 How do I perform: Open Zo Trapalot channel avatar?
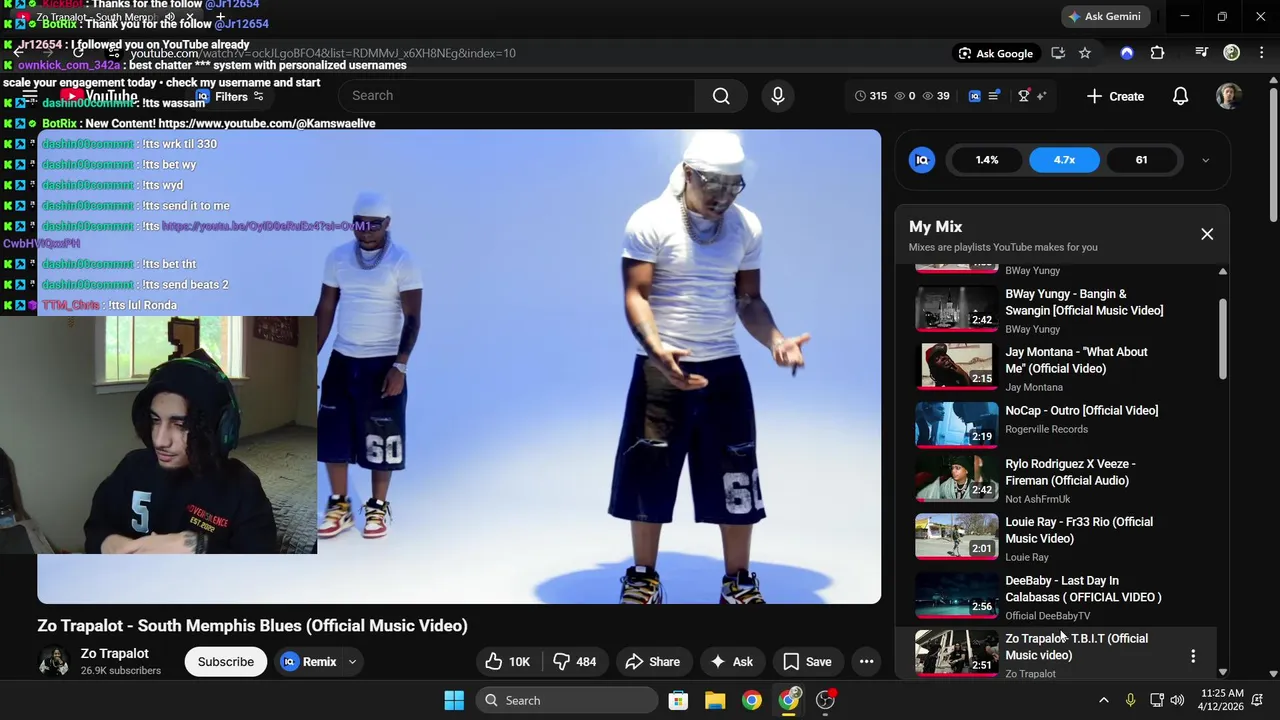(x=54, y=661)
